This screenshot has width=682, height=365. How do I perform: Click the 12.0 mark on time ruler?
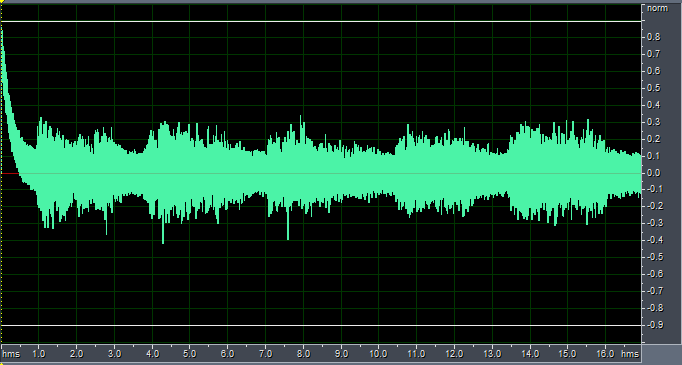pyautogui.click(x=454, y=354)
